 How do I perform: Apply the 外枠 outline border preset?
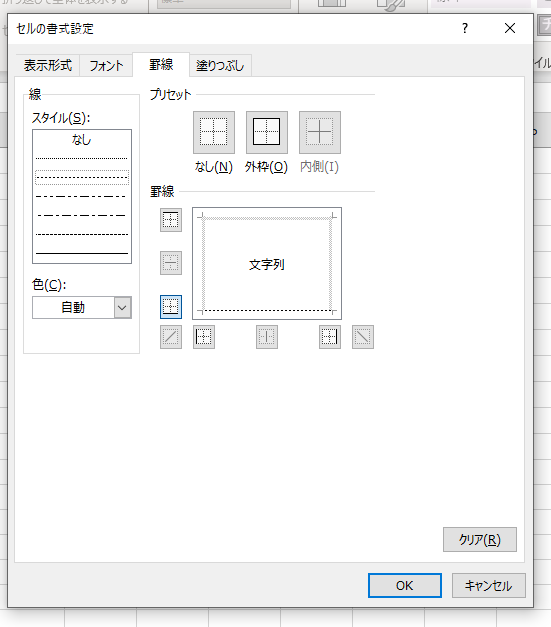click(267, 132)
